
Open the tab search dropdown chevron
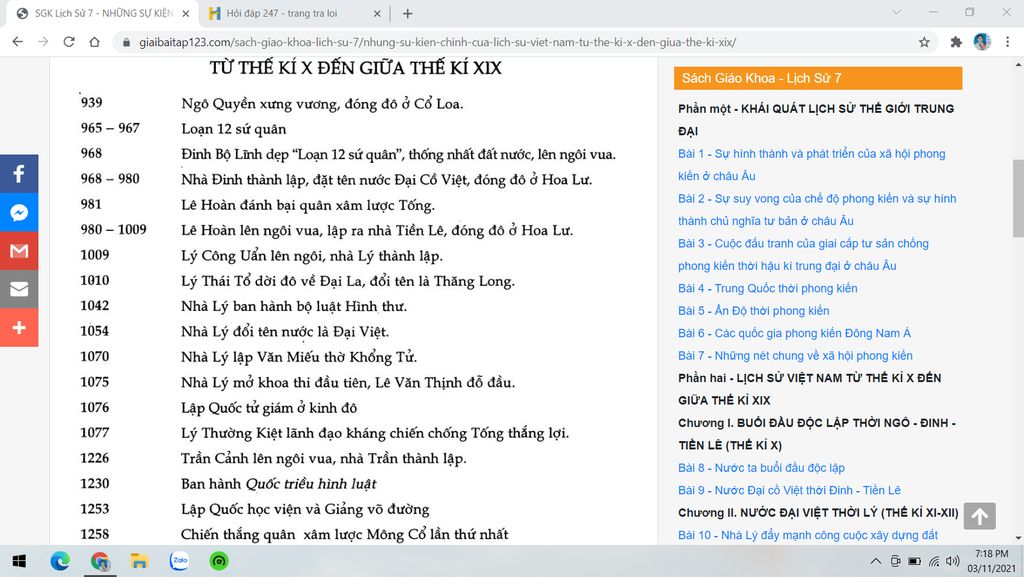pyautogui.click(x=897, y=12)
